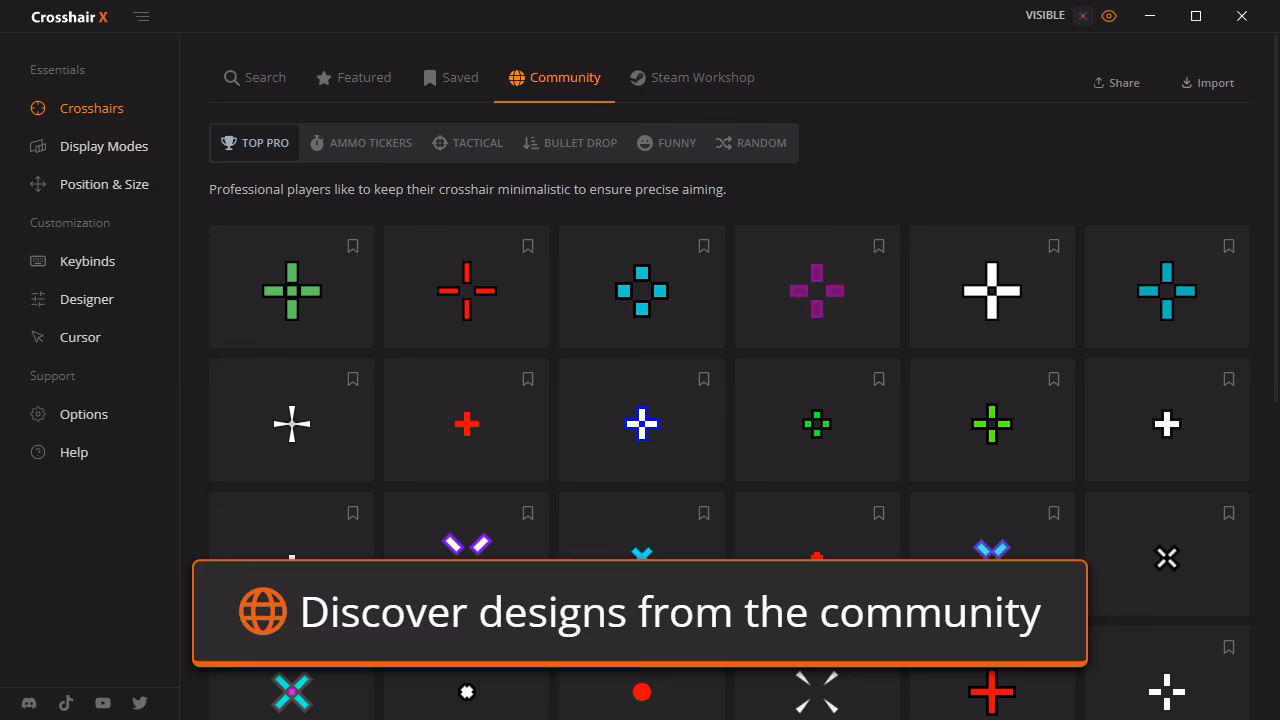1280x720 pixels.
Task: Select the white pointed star crosshair
Action: (x=292, y=424)
